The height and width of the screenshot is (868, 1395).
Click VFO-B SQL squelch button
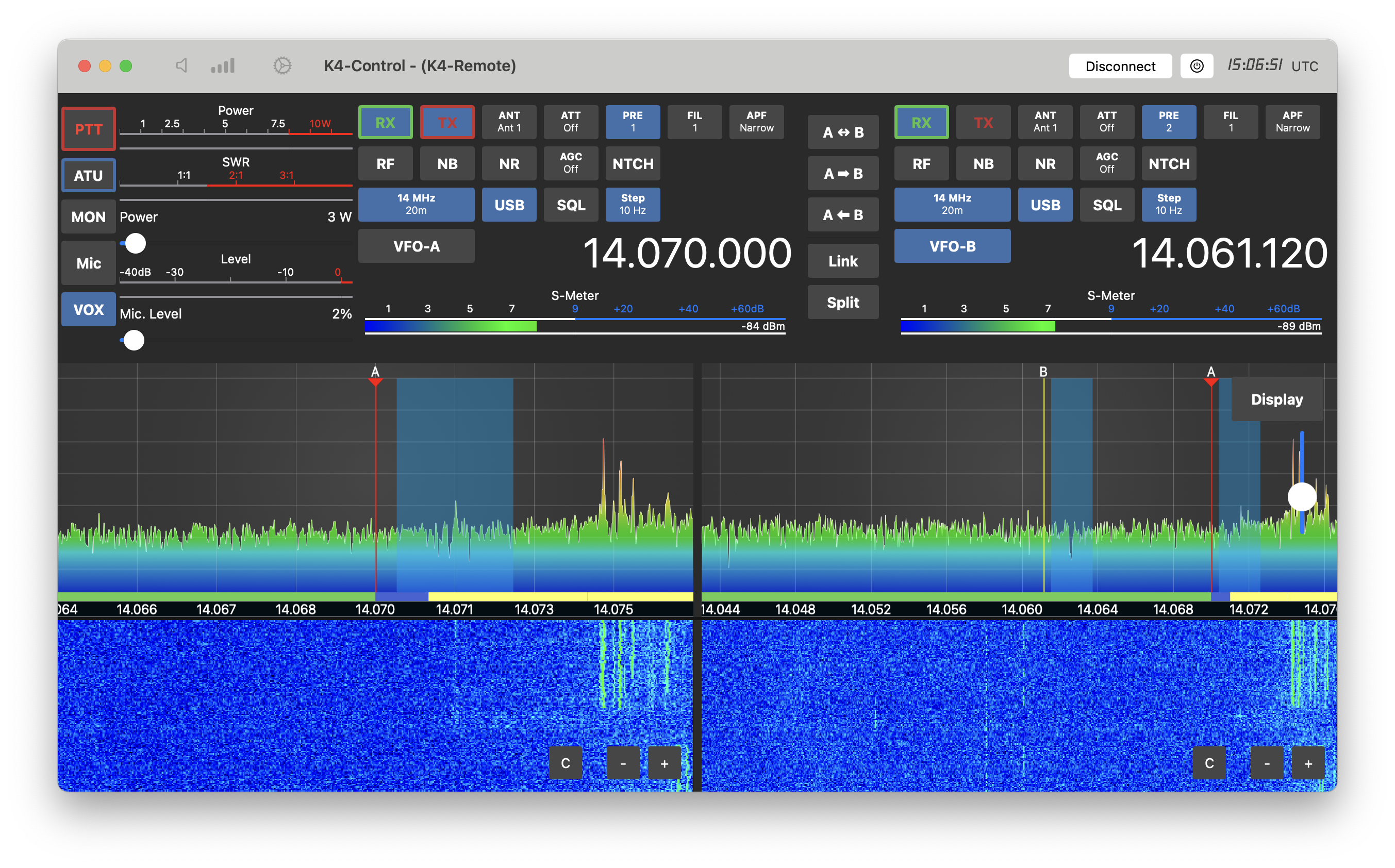click(1107, 204)
